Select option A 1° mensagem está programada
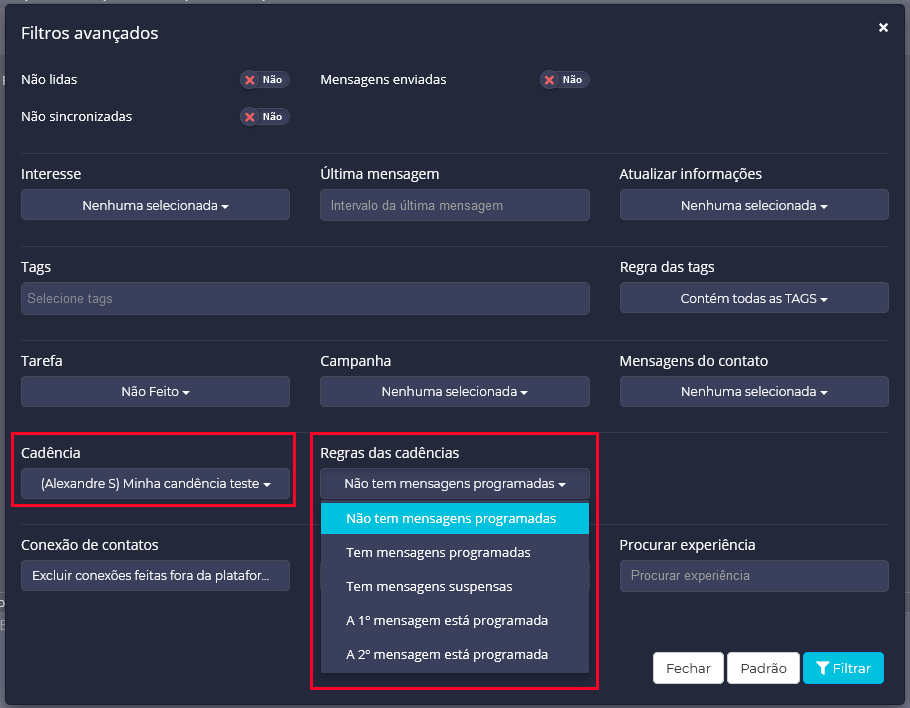The image size is (910, 708). [454, 620]
